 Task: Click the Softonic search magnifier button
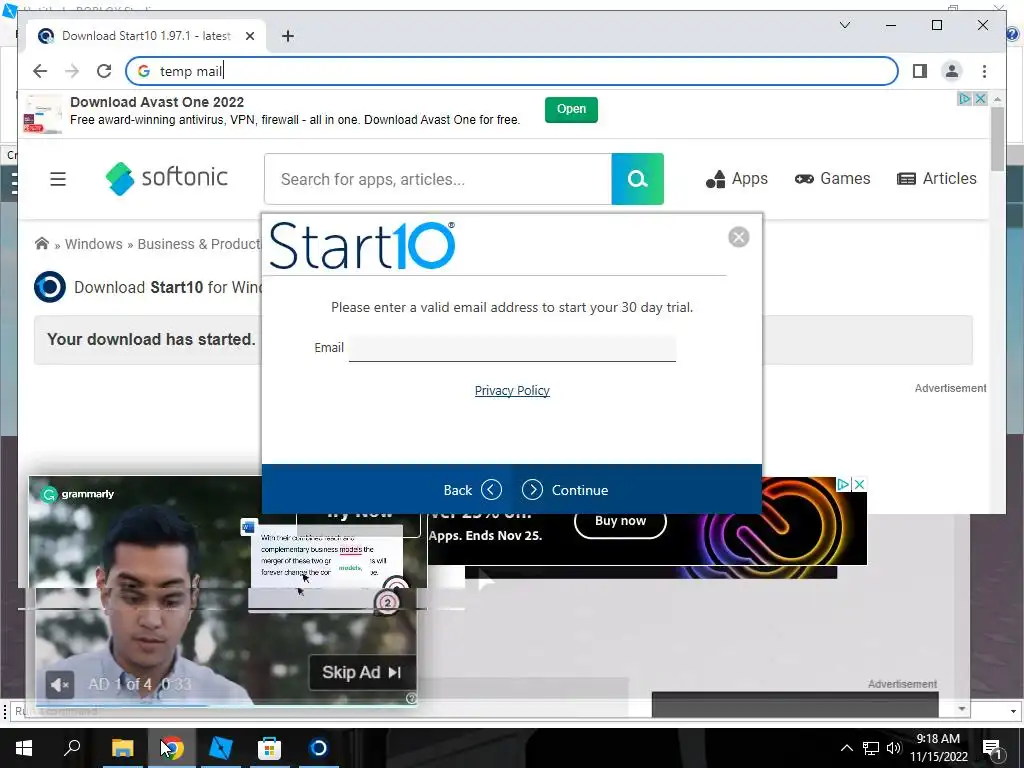(x=637, y=179)
